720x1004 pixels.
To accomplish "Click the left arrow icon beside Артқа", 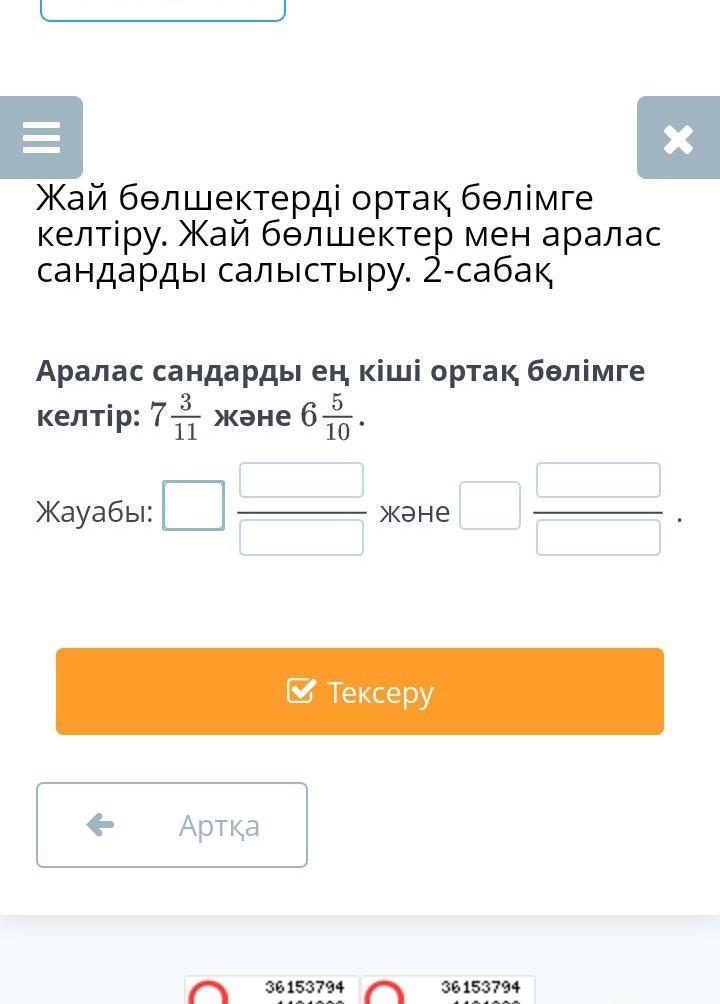I will point(100,825).
